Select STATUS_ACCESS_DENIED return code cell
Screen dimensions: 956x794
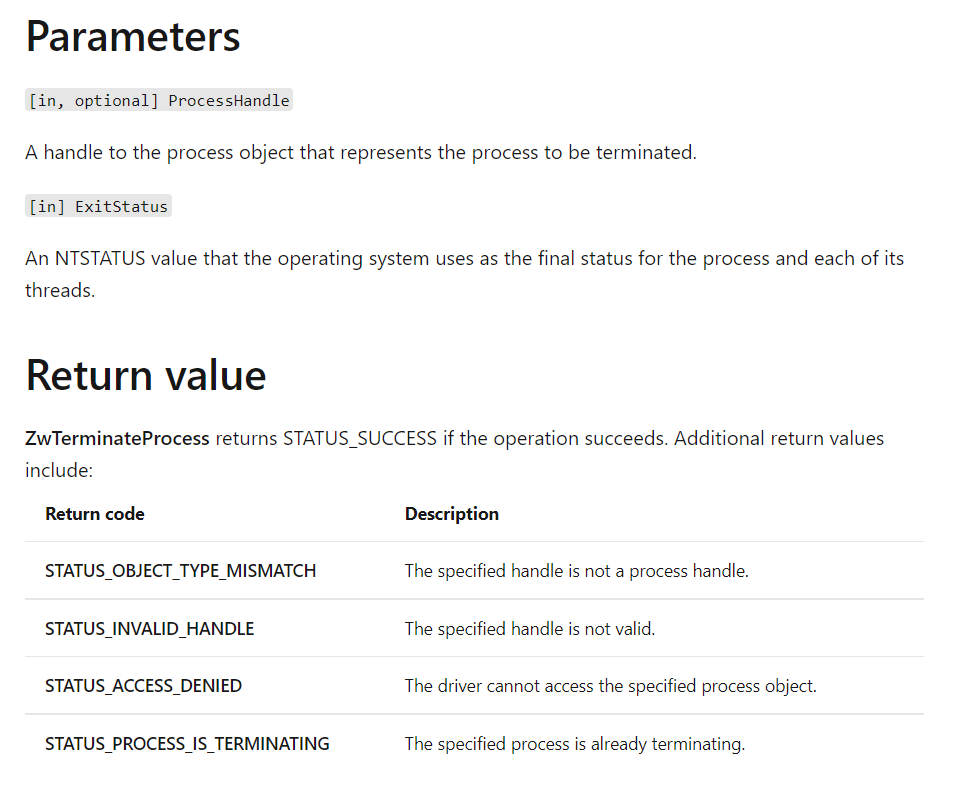143,686
